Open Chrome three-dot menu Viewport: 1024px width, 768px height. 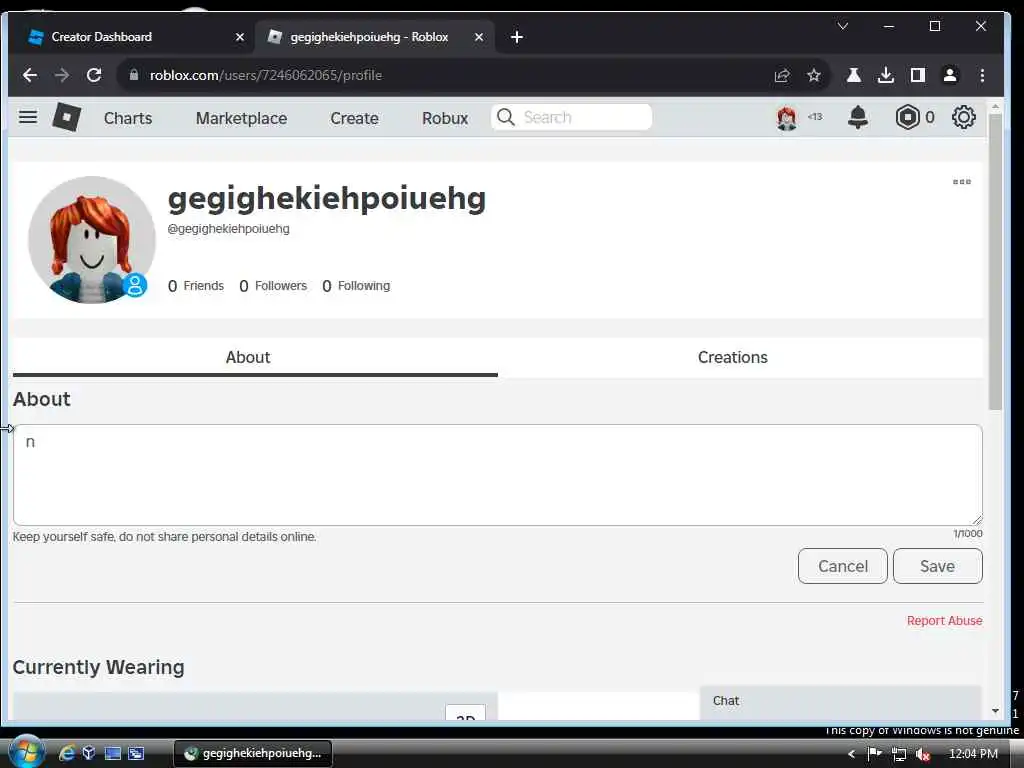point(982,75)
